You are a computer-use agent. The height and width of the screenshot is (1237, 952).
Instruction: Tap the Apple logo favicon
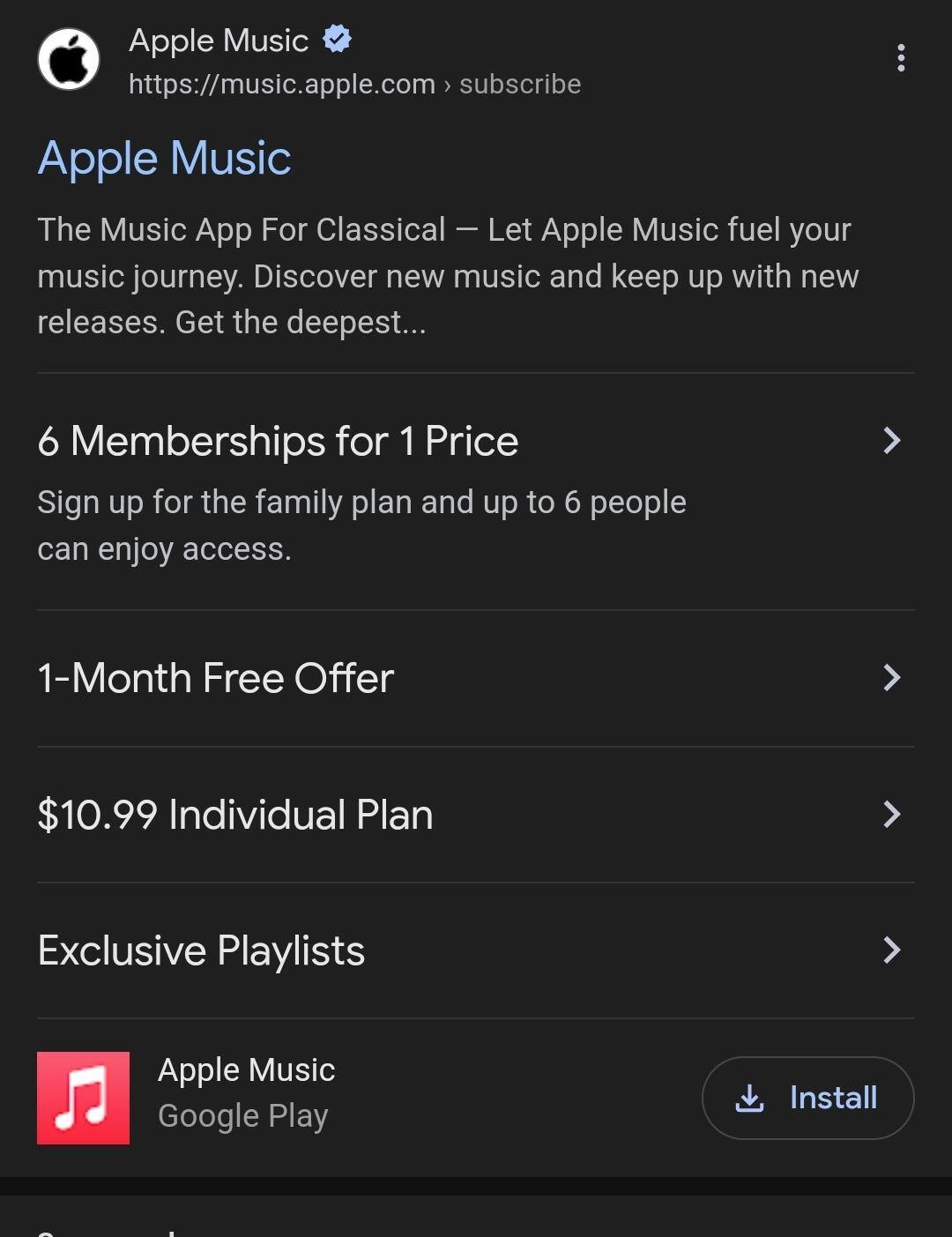[69, 59]
